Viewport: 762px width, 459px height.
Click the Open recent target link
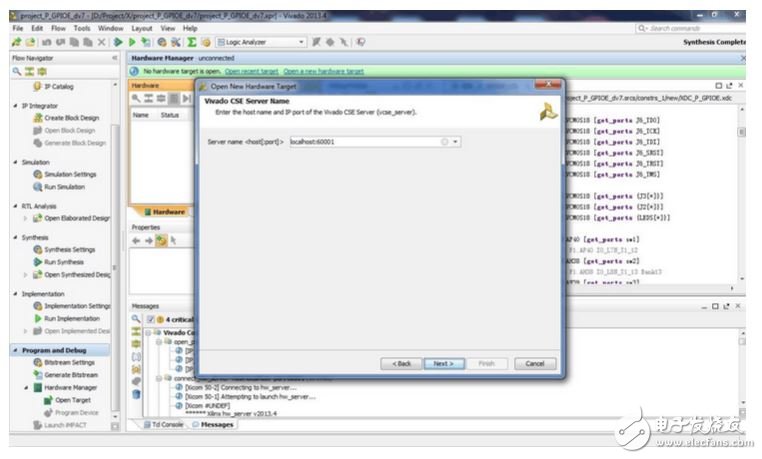click(252, 72)
